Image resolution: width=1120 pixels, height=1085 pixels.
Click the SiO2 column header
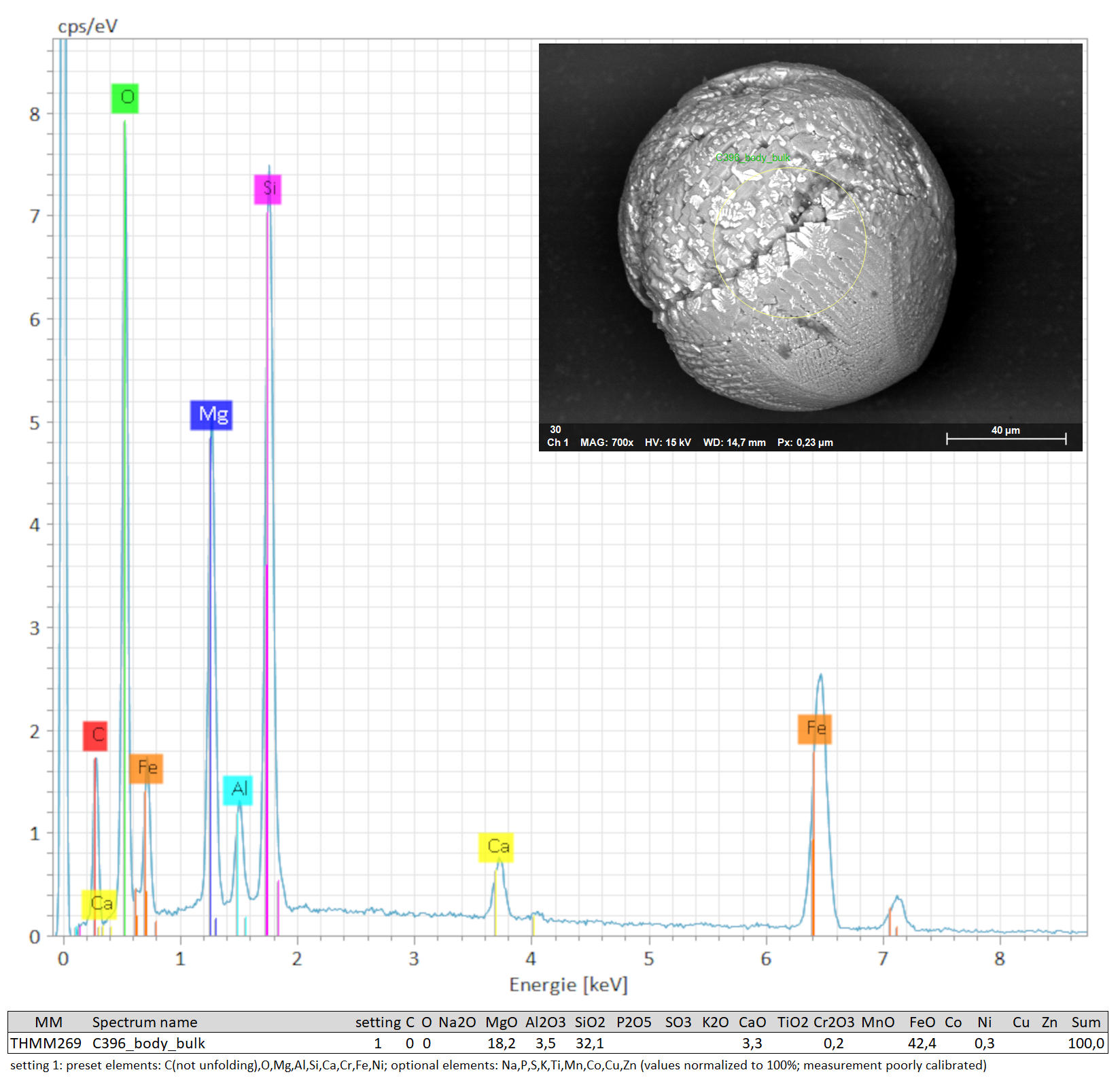click(x=589, y=1022)
